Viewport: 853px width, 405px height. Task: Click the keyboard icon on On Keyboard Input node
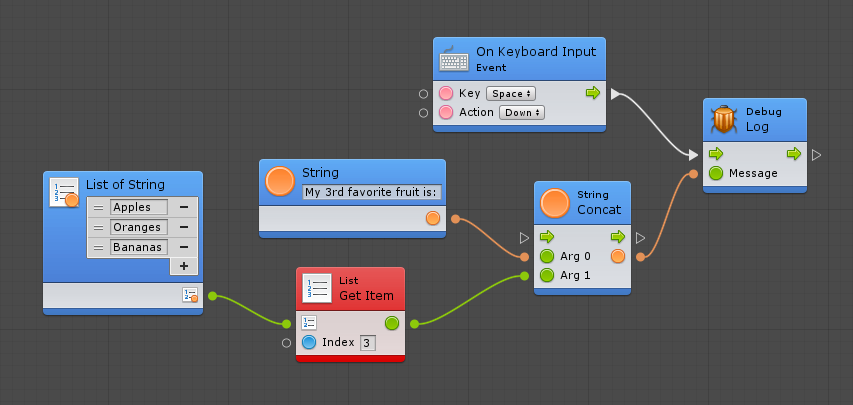(455, 59)
